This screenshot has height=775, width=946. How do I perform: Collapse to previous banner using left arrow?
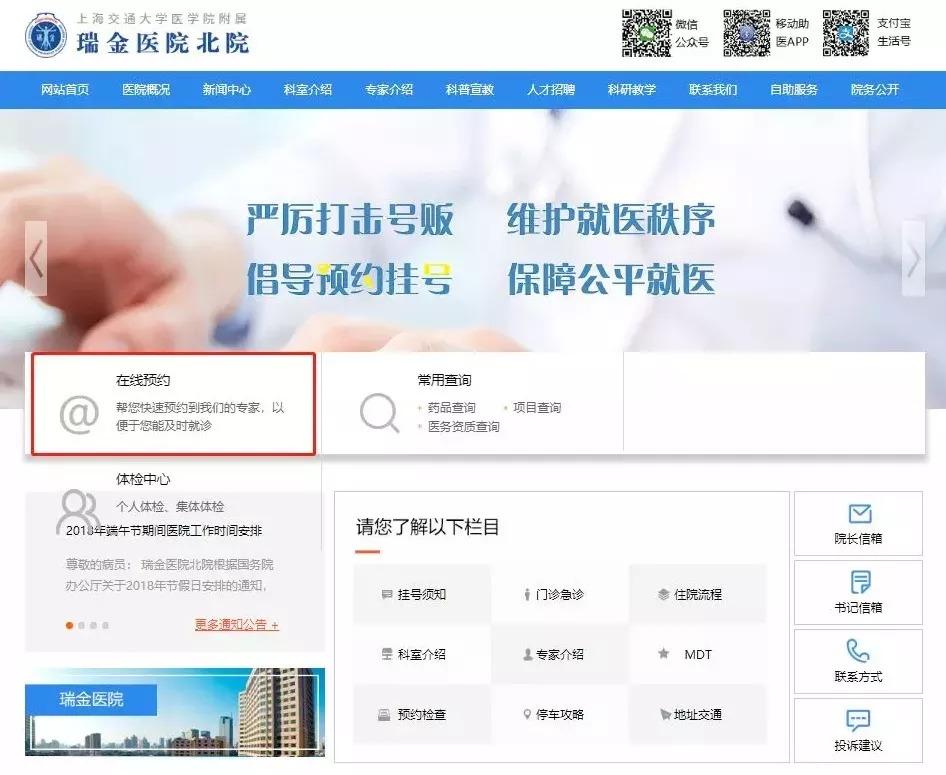(37, 257)
